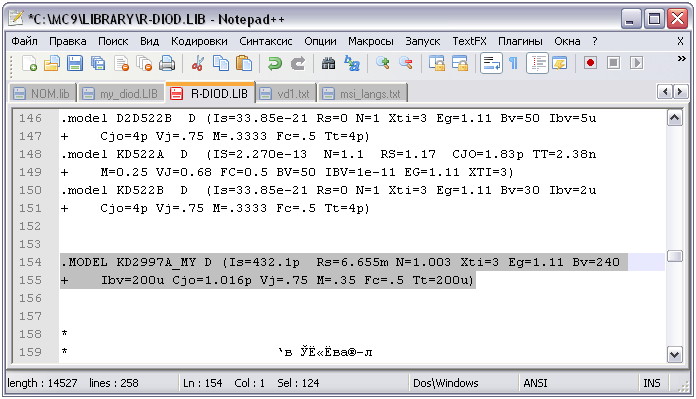
Task: Save all files with stacked floppies icon
Action: (98, 63)
